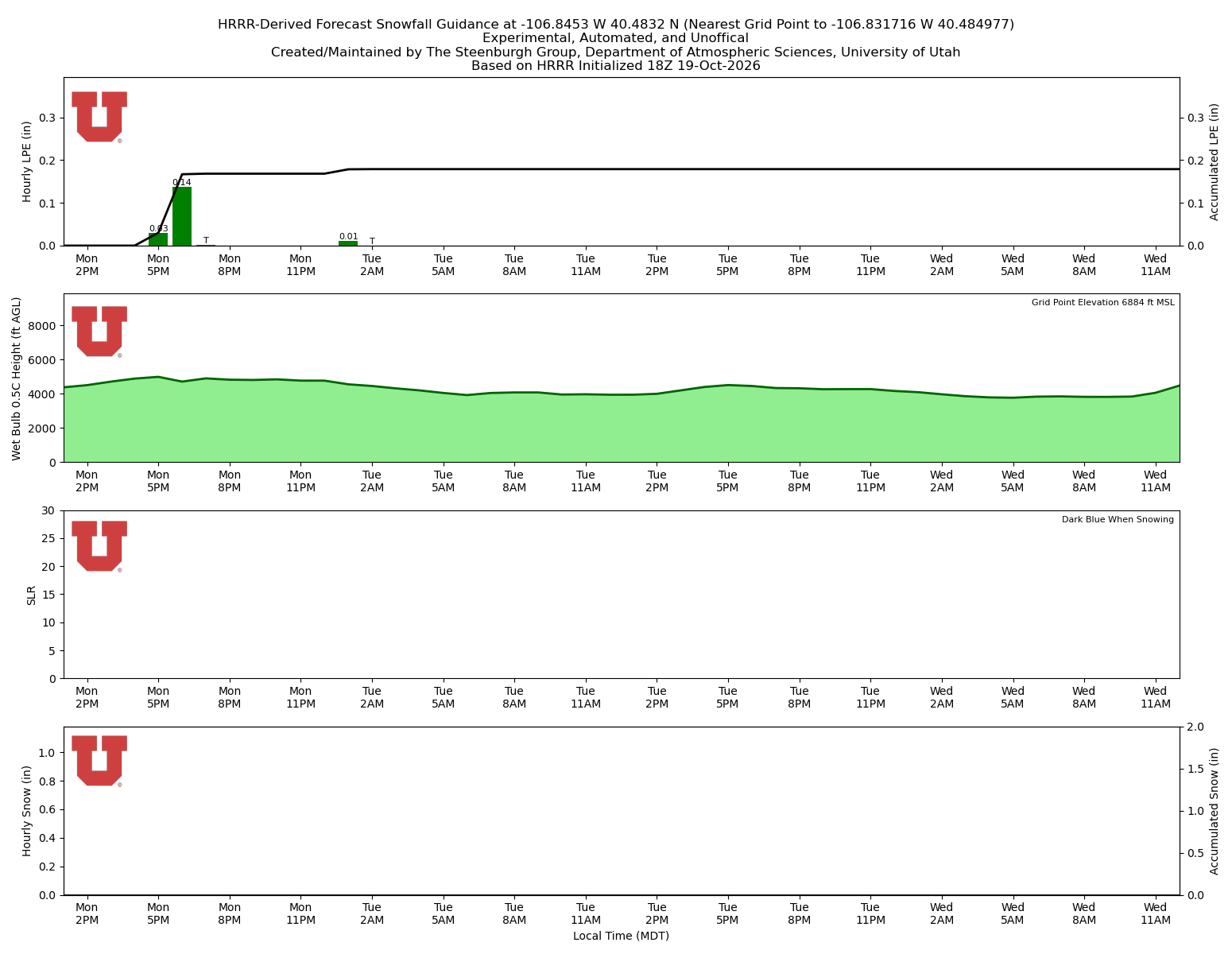Click the '0.3' tick on Accumulated LPE axis
The image size is (1232, 954).
(1196, 118)
